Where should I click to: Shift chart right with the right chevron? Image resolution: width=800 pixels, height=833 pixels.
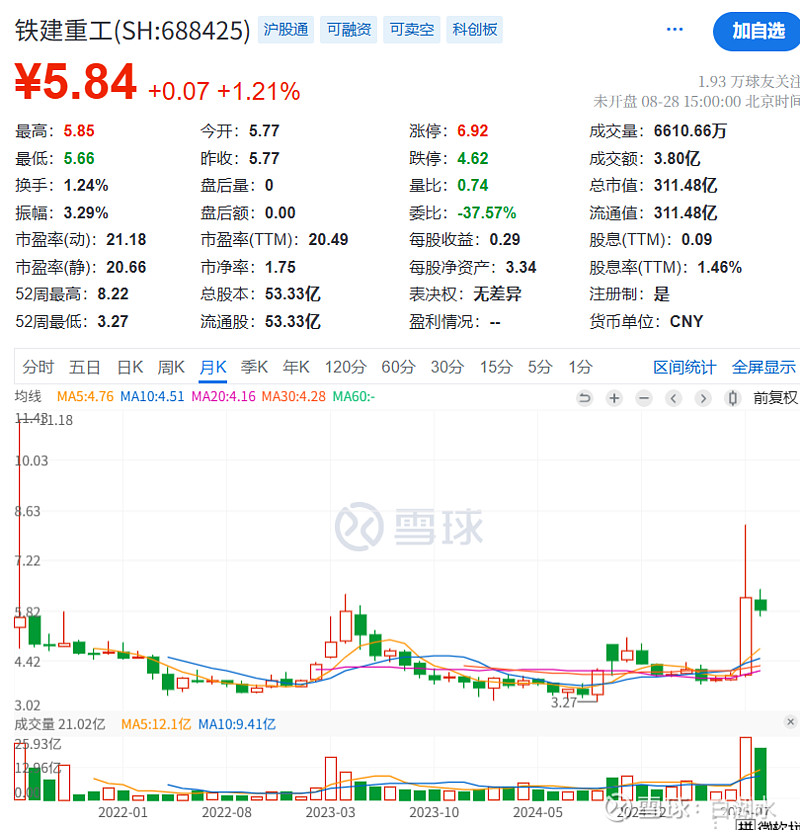tap(703, 398)
